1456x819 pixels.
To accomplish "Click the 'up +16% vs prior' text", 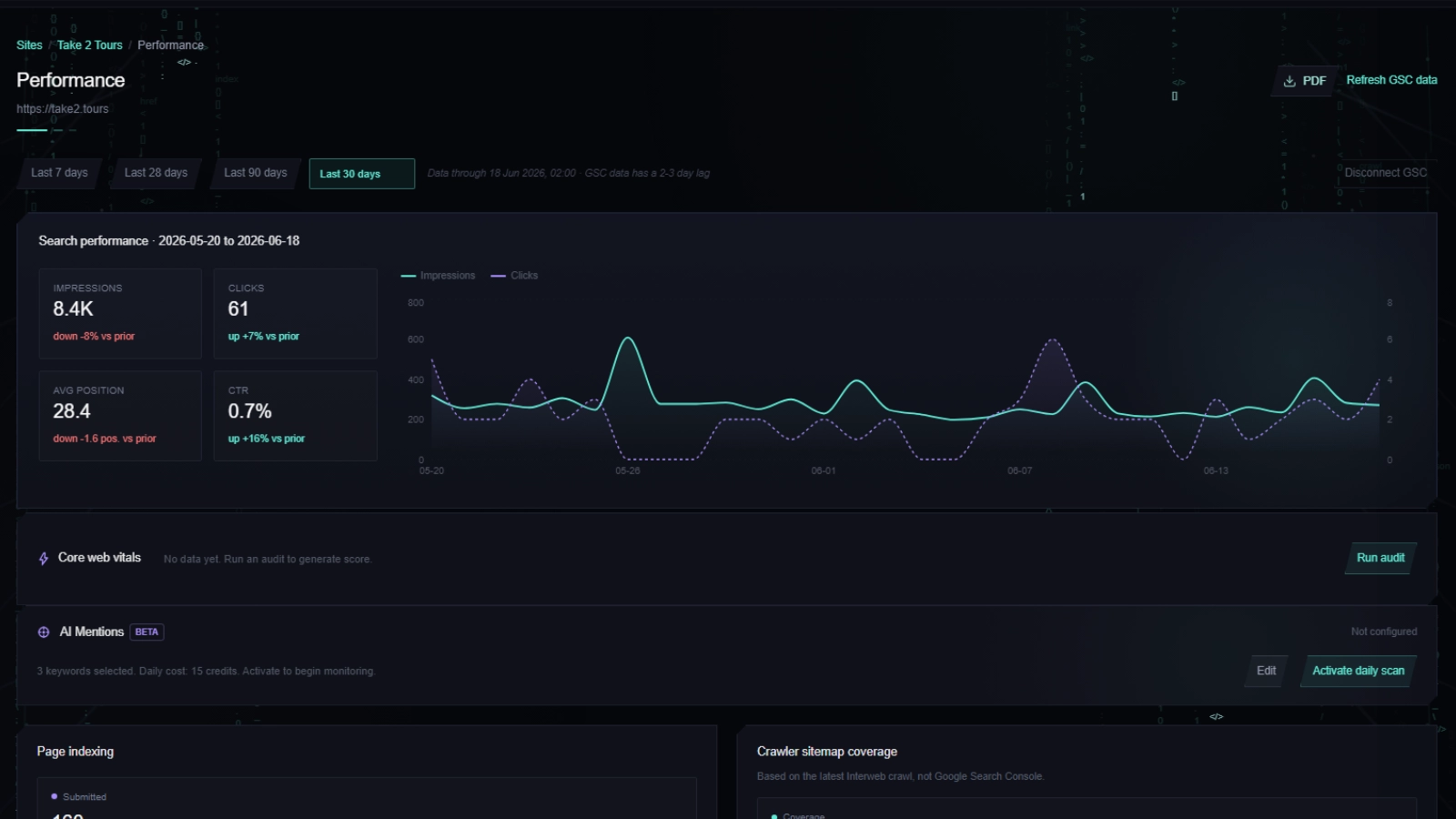I will pyautogui.click(x=267, y=439).
